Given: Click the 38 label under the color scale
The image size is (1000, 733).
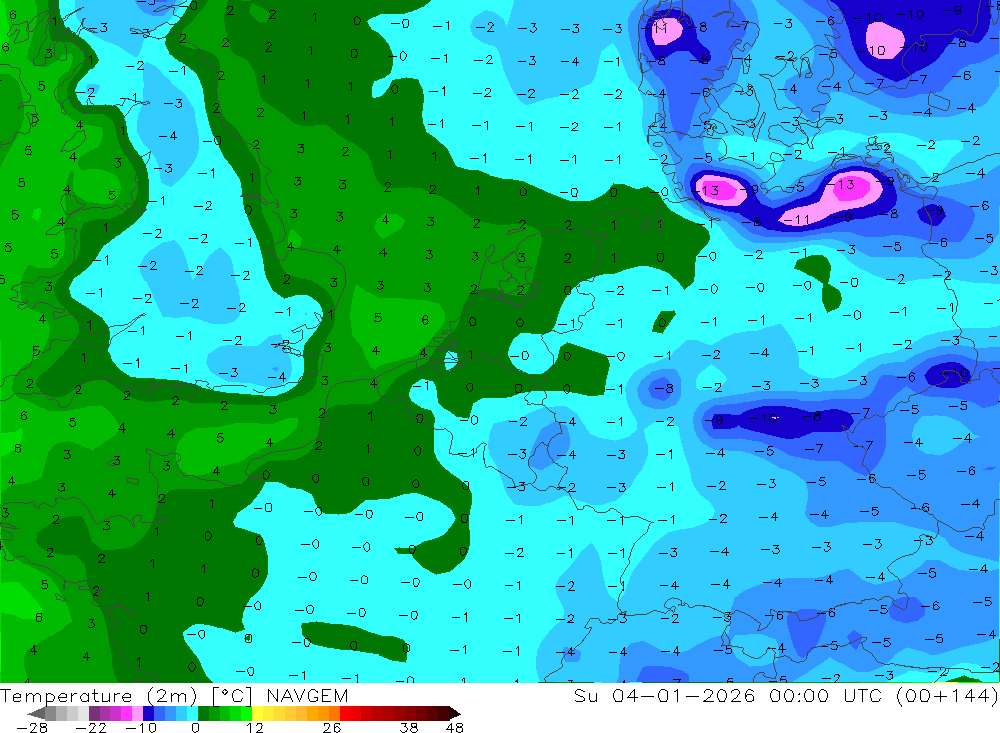Looking at the screenshot, I should tap(409, 728).
